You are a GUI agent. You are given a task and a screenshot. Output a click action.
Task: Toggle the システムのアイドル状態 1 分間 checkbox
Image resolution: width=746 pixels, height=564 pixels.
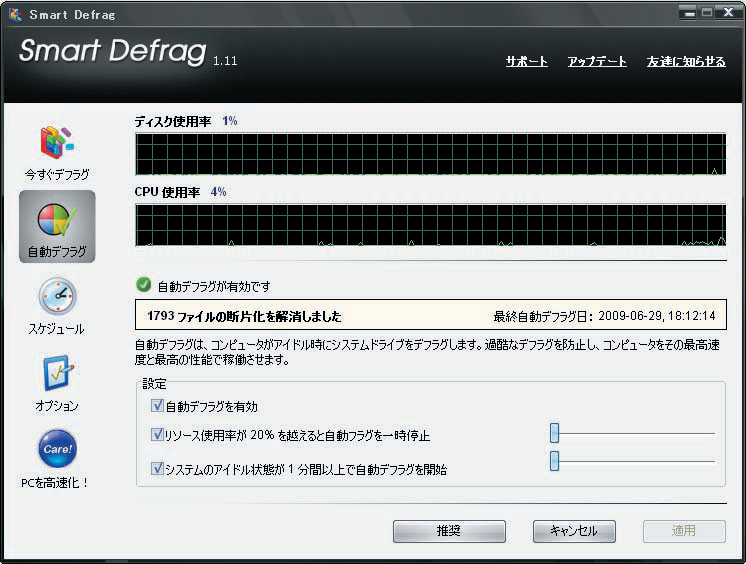[157, 468]
